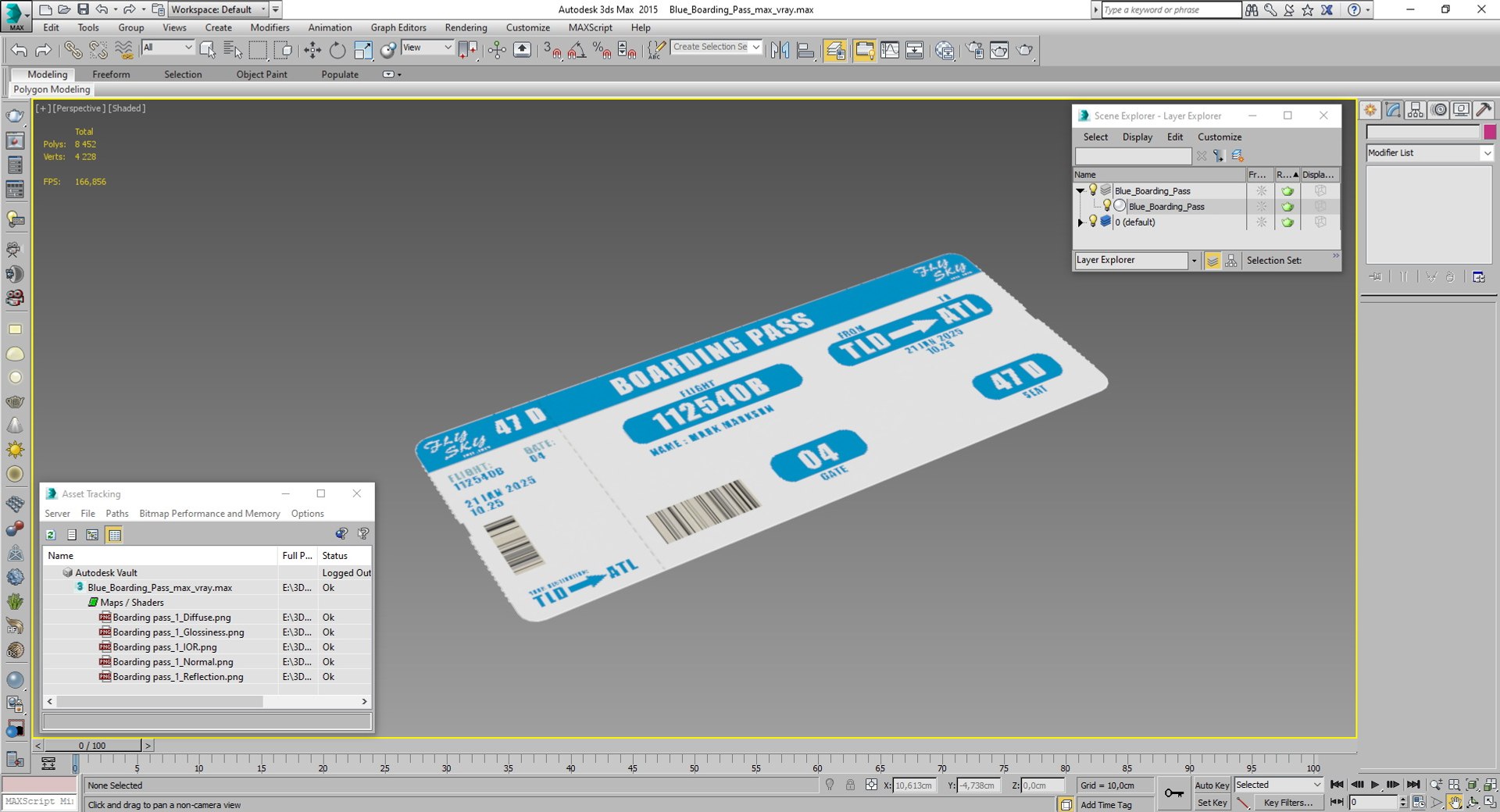Open Paths menu in Asset Tracking
1500x812 pixels.
[117, 514]
